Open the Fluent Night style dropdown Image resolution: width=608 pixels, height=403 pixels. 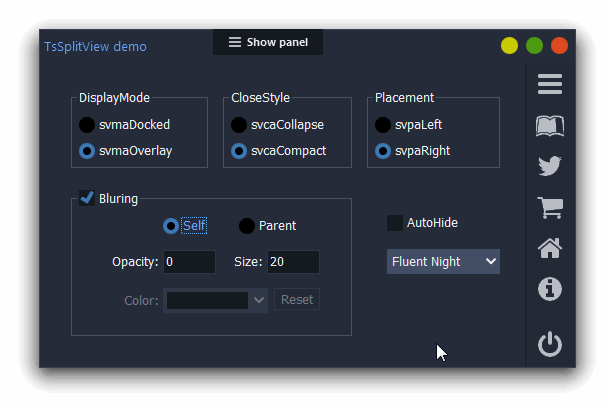[443, 262]
